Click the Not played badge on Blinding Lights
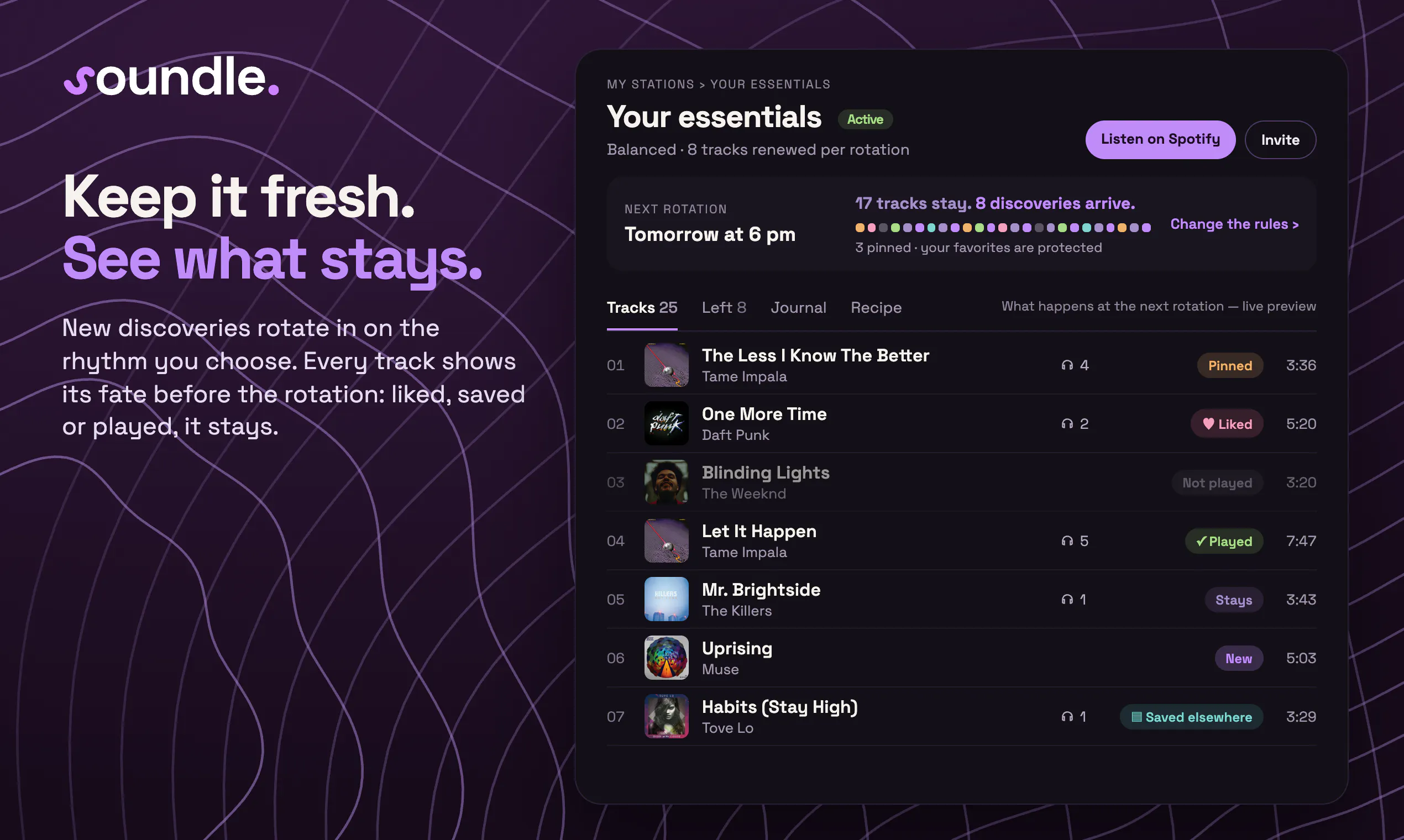The image size is (1404, 840). [1217, 483]
